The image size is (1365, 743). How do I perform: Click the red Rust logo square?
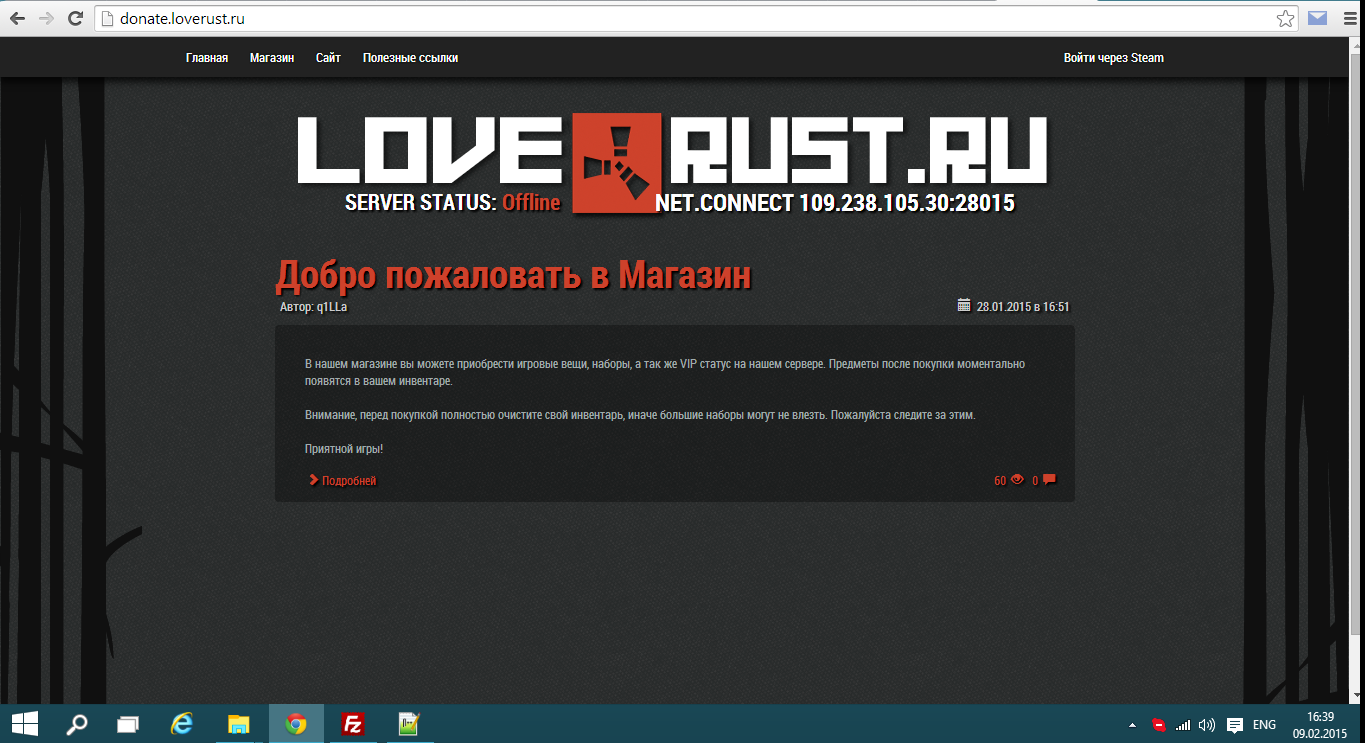(x=615, y=162)
